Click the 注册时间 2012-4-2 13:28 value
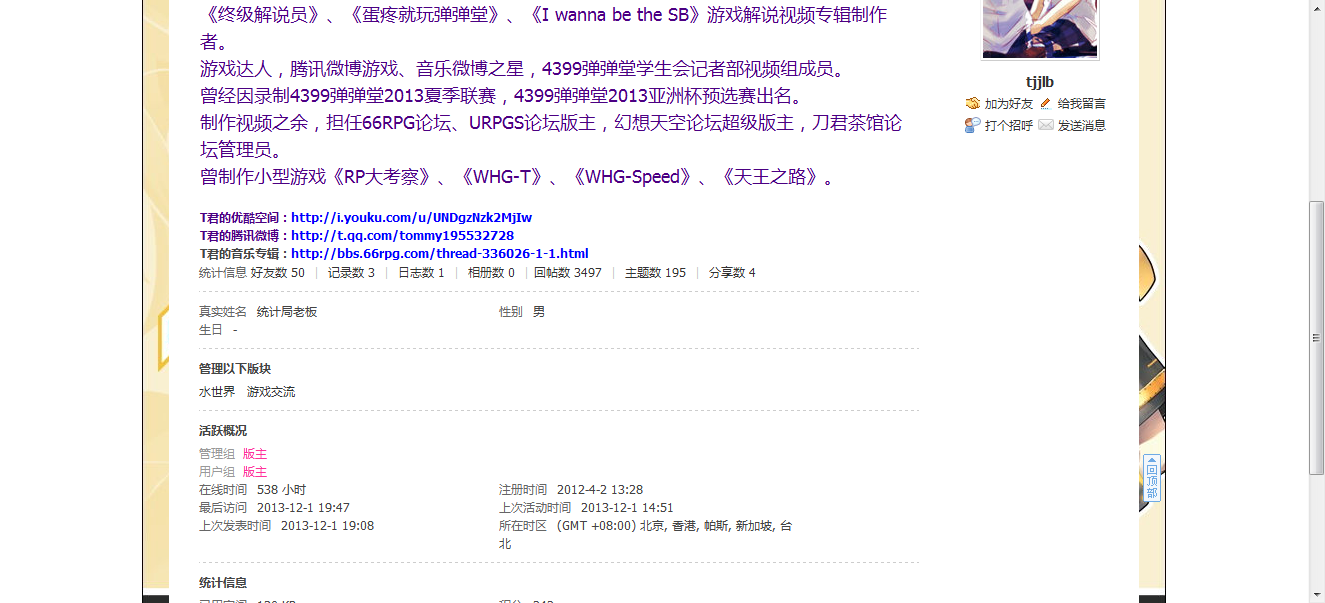The width and height of the screenshot is (1325, 603). coord(600,490)
